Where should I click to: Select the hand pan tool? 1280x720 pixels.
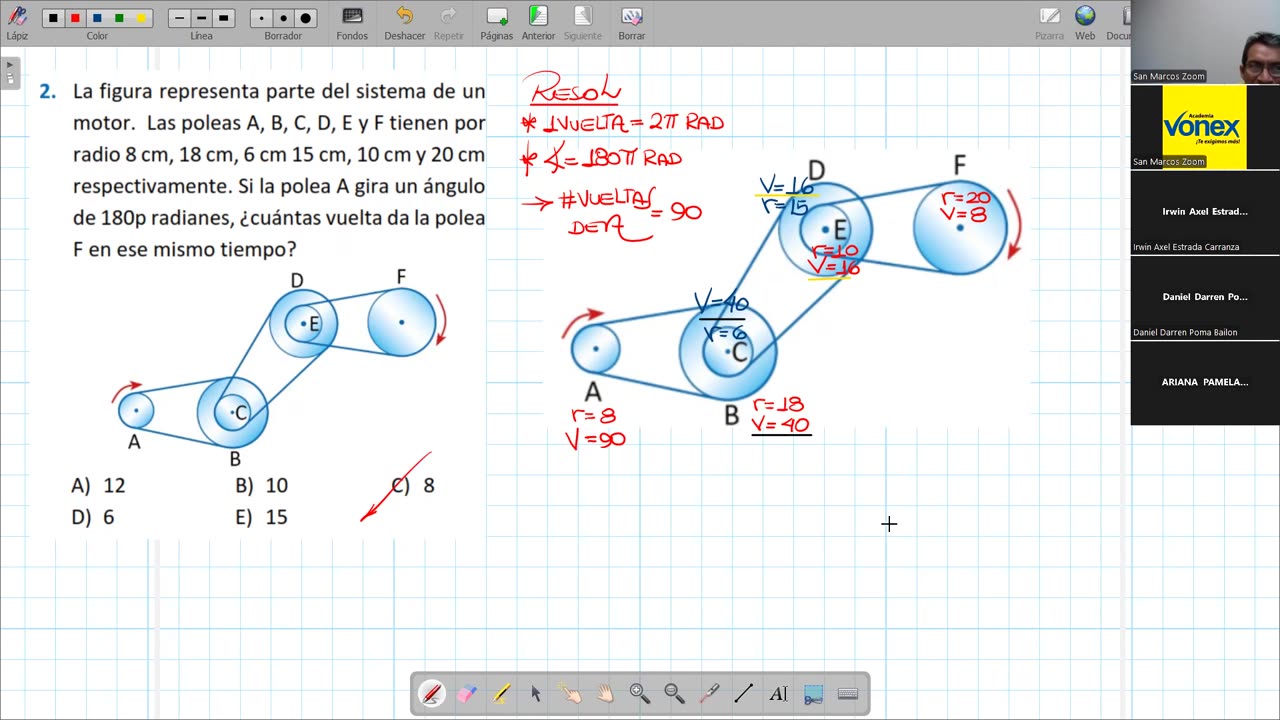click(605, 693)
